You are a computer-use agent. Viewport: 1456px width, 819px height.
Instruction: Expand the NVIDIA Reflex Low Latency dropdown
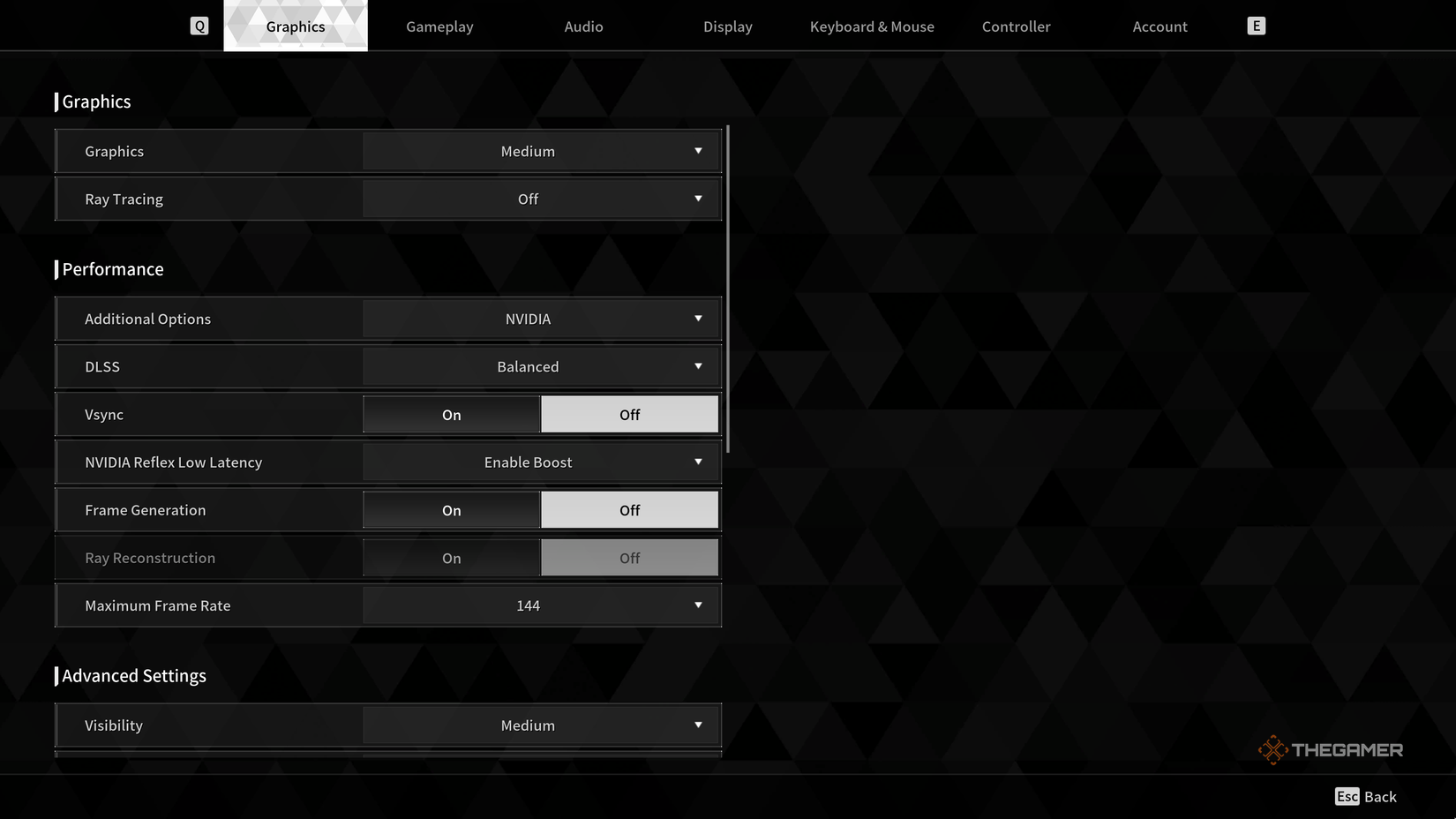point(541,462)
